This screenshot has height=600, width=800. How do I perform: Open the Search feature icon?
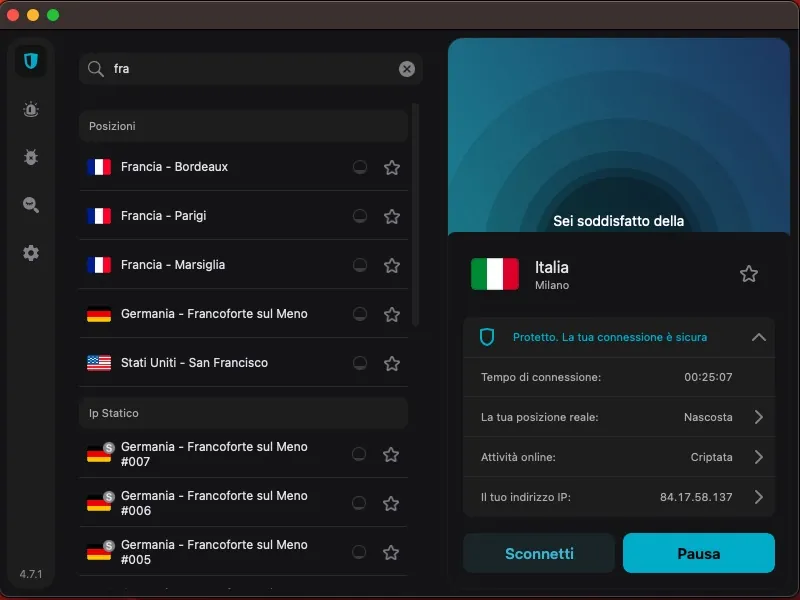click(30, 205)
